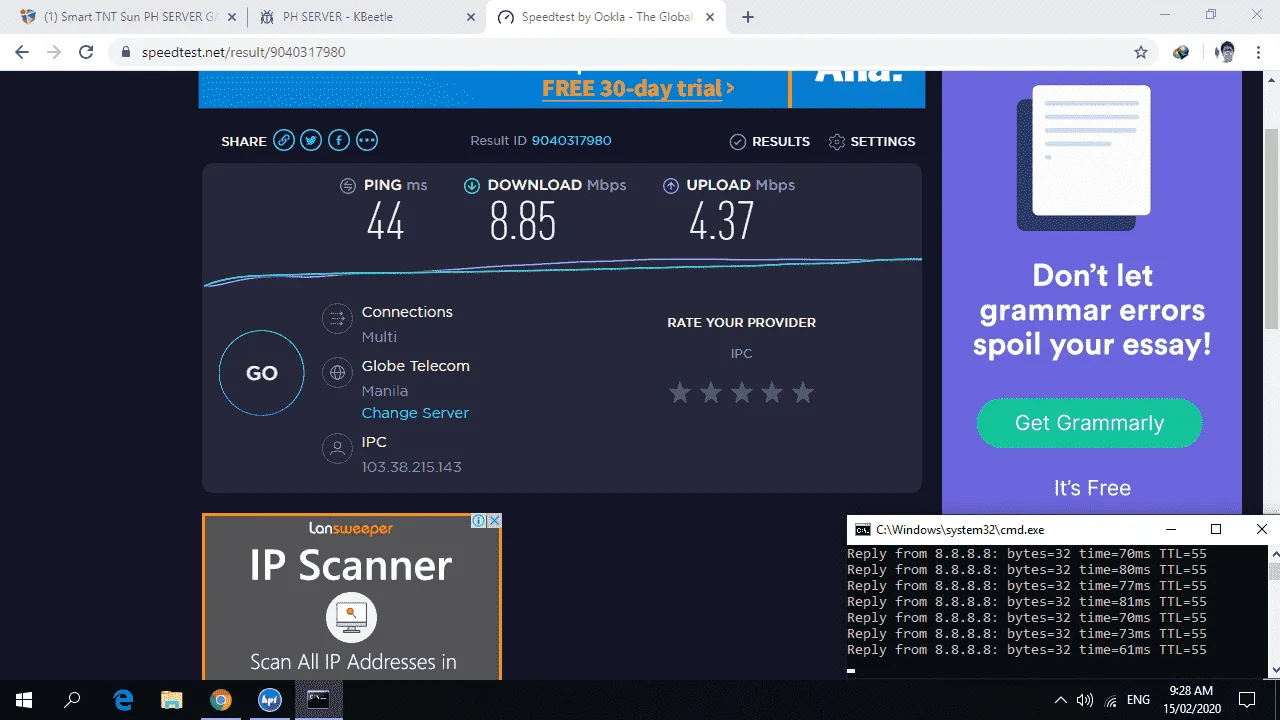The width and height of the screenshot is (1280, 720).
Task: Click IP address 103.38.215.143
Action: pyautogui.click(x=411, y=467)
